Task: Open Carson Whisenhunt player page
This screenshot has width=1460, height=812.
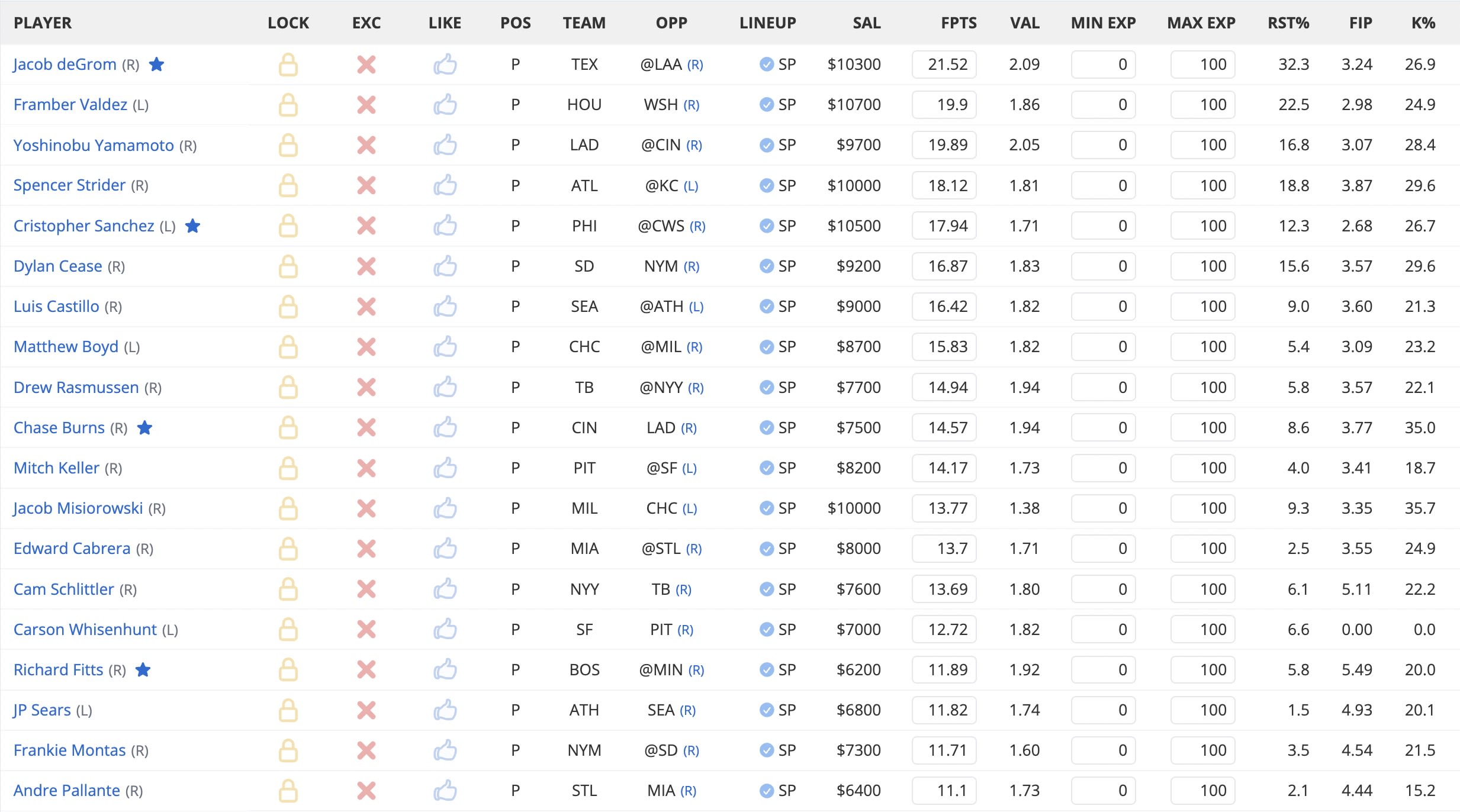Action: click(85, 629)
